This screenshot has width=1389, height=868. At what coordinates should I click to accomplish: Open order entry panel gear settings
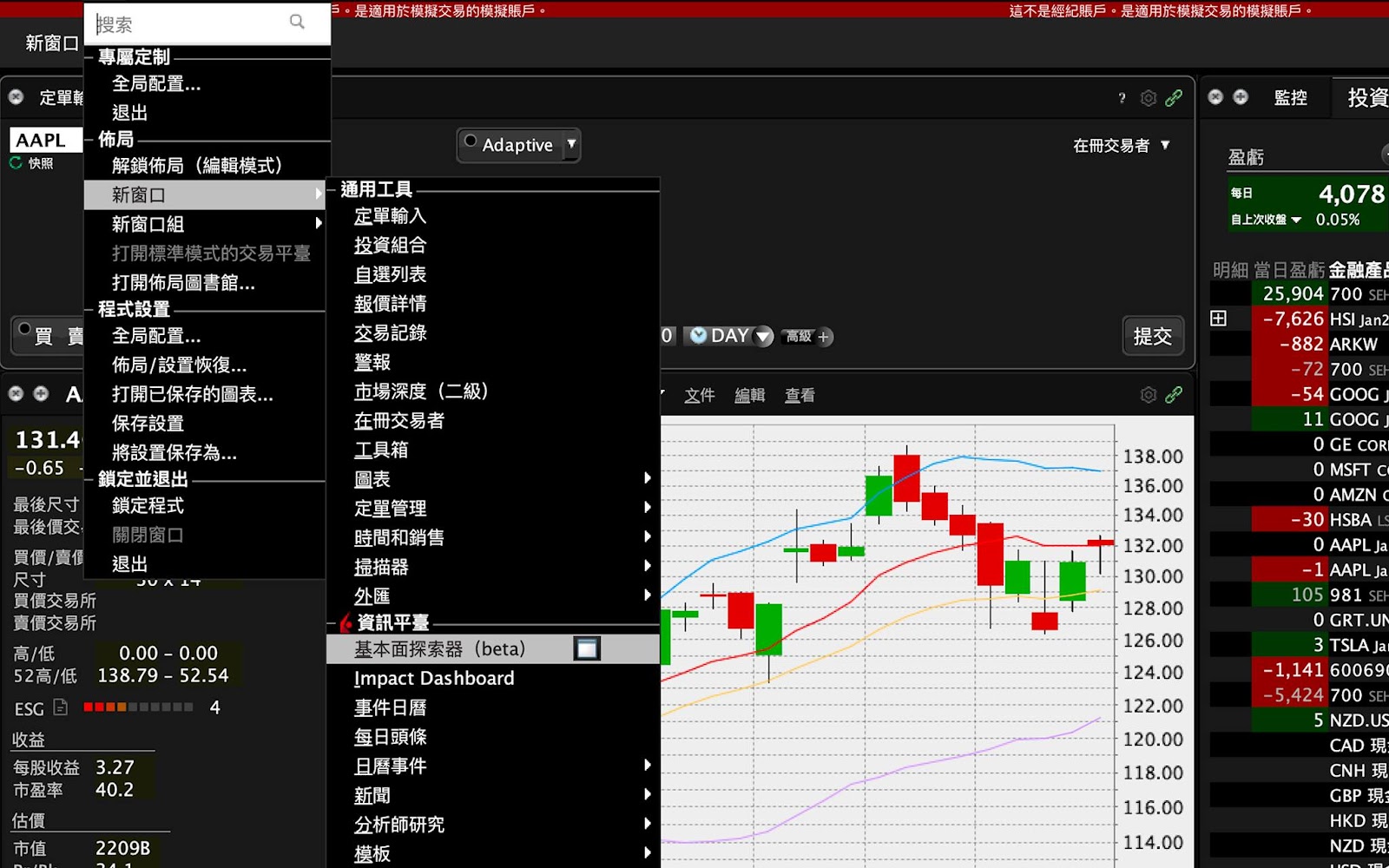(1149, 98)
